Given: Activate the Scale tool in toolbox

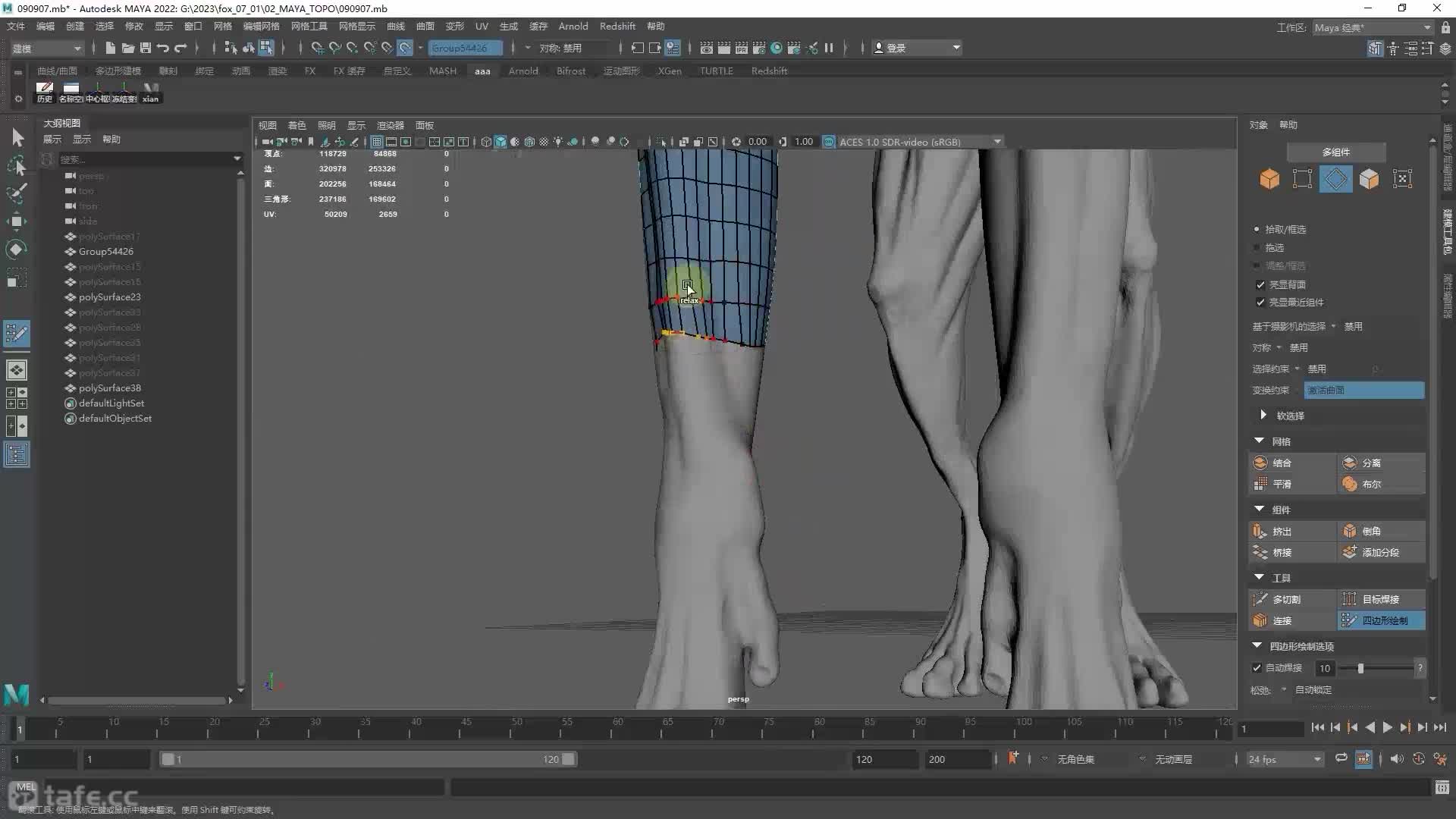Looking at the screenshot, I should 17,278.
